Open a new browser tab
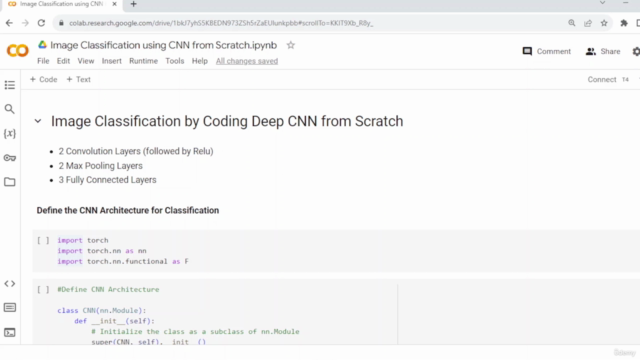Viewport: 640px width, 360px height. 133,4
